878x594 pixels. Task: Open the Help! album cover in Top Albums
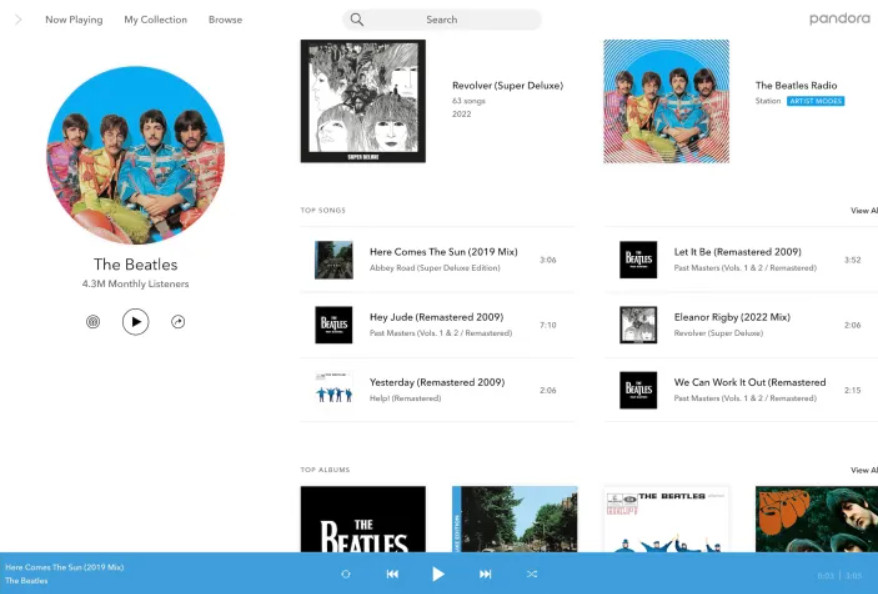coord(666,519)
